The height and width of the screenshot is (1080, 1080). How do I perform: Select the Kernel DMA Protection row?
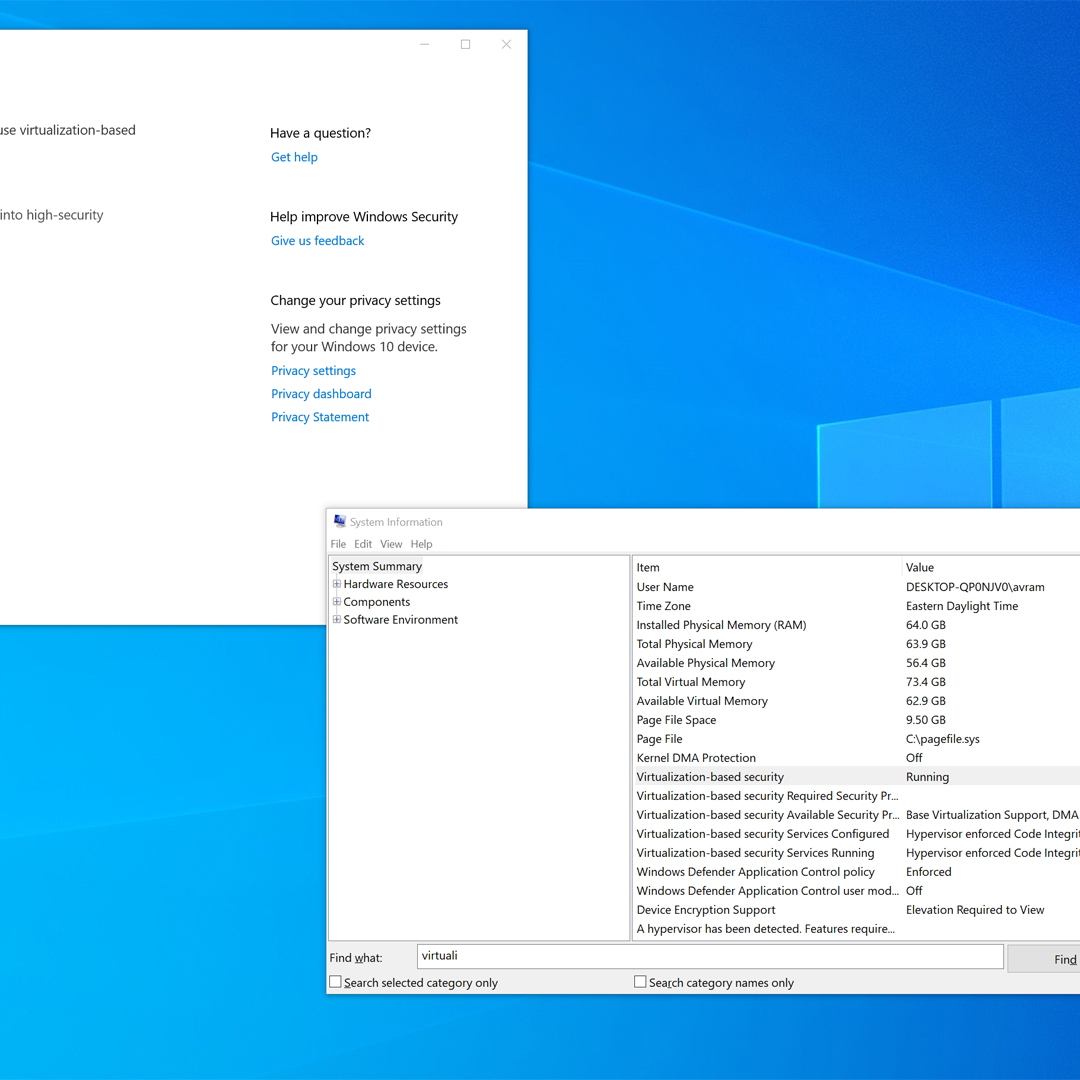coord(856,758)
